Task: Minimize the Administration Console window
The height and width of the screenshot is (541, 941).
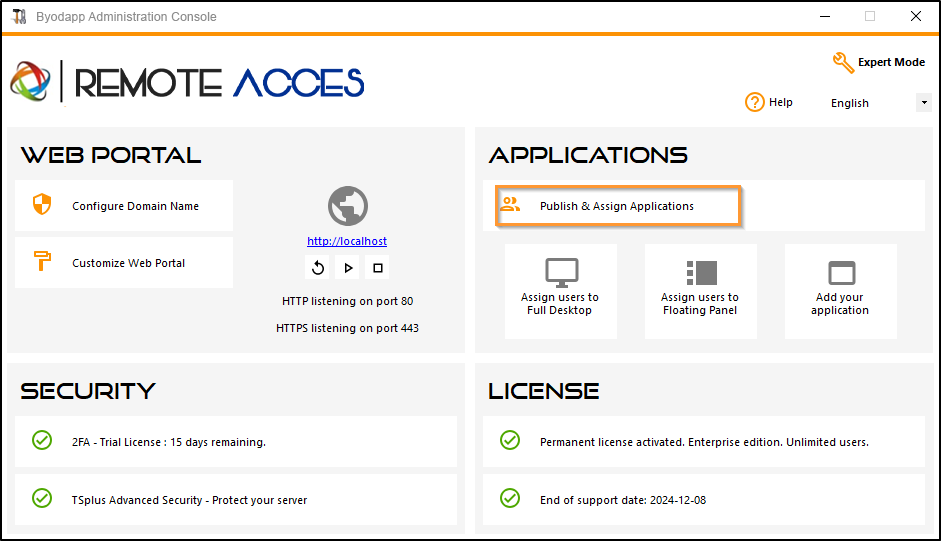Action: point(825,17)
